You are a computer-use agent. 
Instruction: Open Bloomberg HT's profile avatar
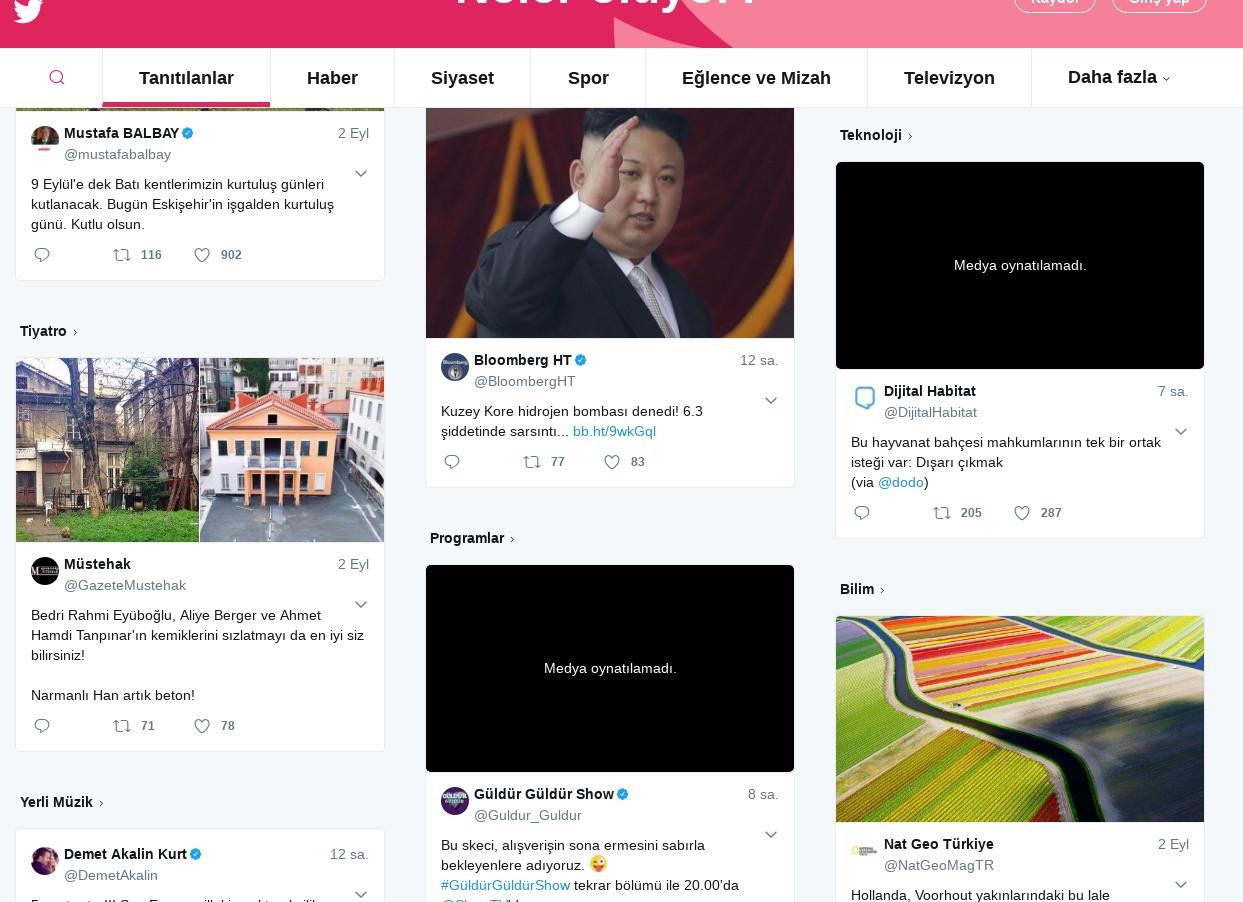click(455, 367)
